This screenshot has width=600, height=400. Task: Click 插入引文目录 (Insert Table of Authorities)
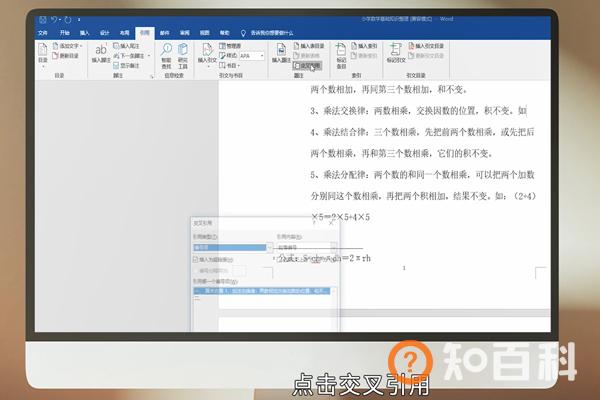426,46
